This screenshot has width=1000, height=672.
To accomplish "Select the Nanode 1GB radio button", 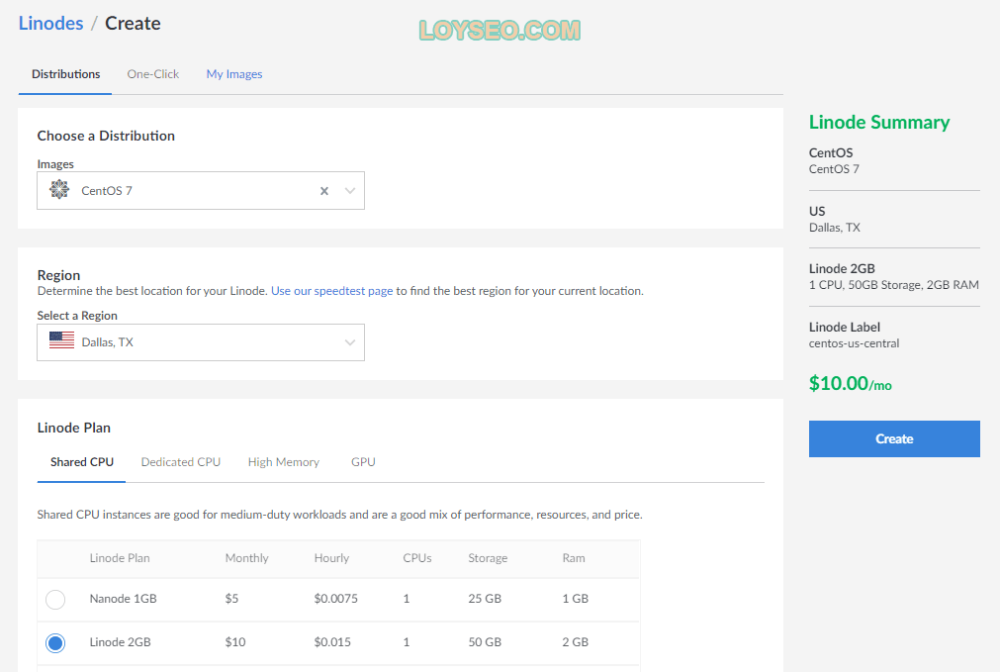I will [55, 599].
